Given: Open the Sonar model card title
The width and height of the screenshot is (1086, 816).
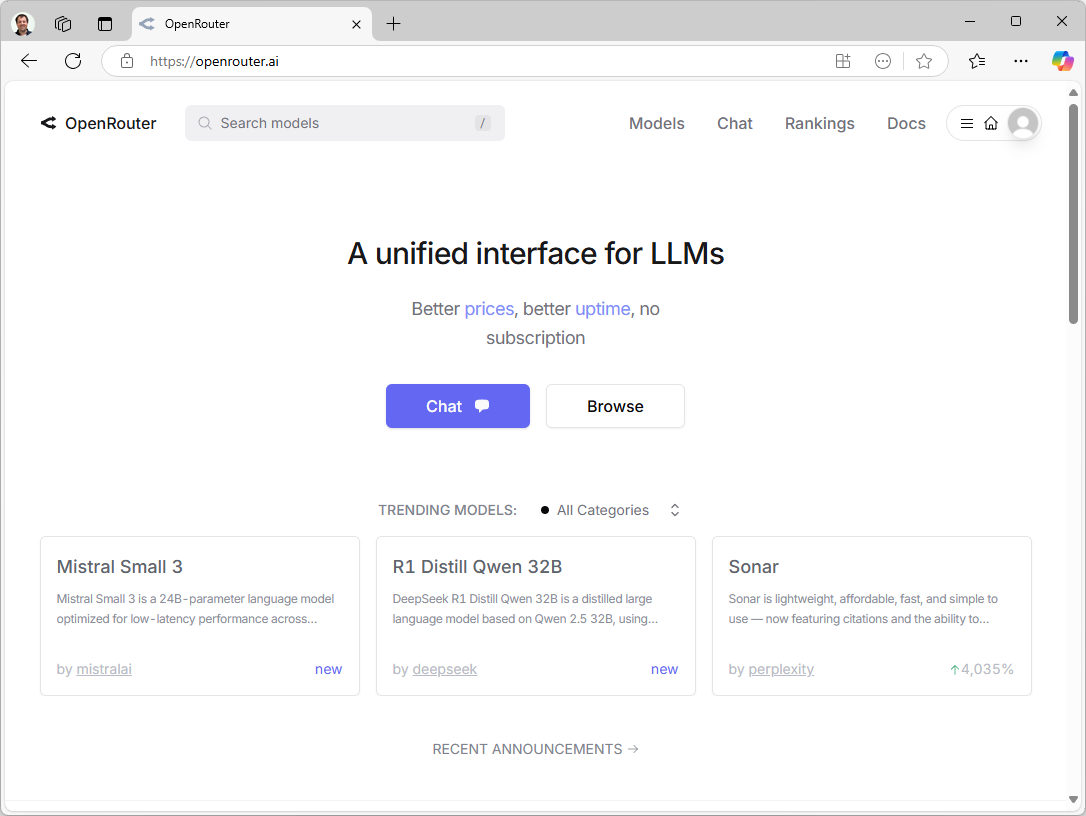Looking at the screenshot, I should point(754,567).
